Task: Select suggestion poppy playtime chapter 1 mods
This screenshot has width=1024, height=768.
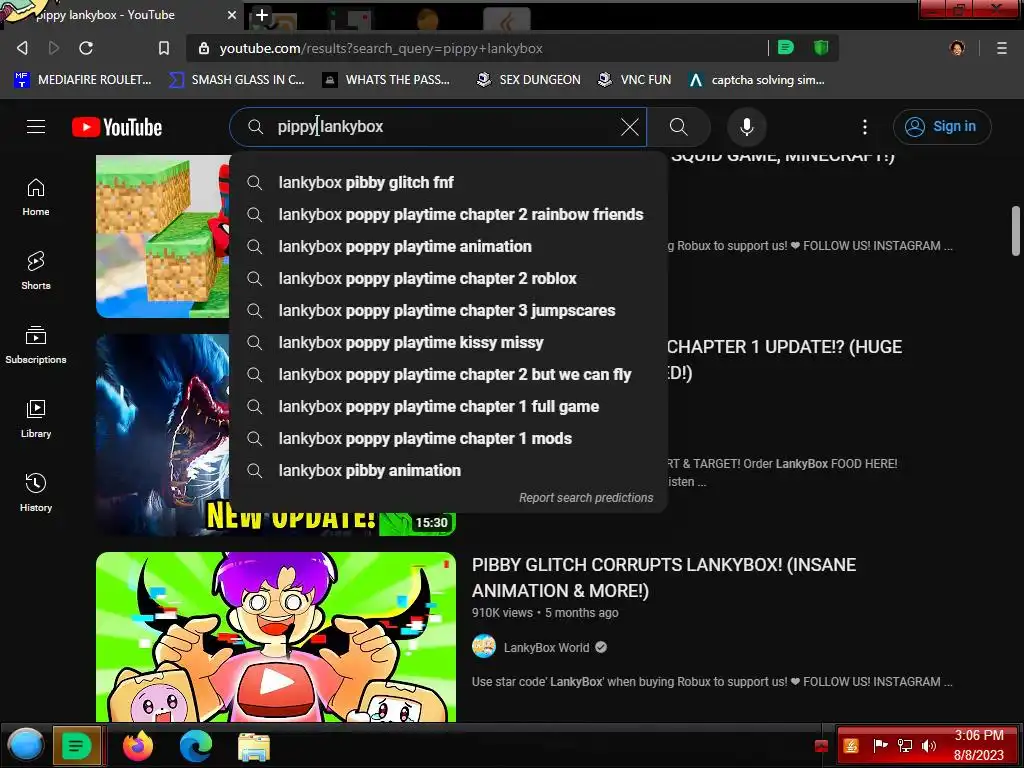Action: tap(448, 438)
